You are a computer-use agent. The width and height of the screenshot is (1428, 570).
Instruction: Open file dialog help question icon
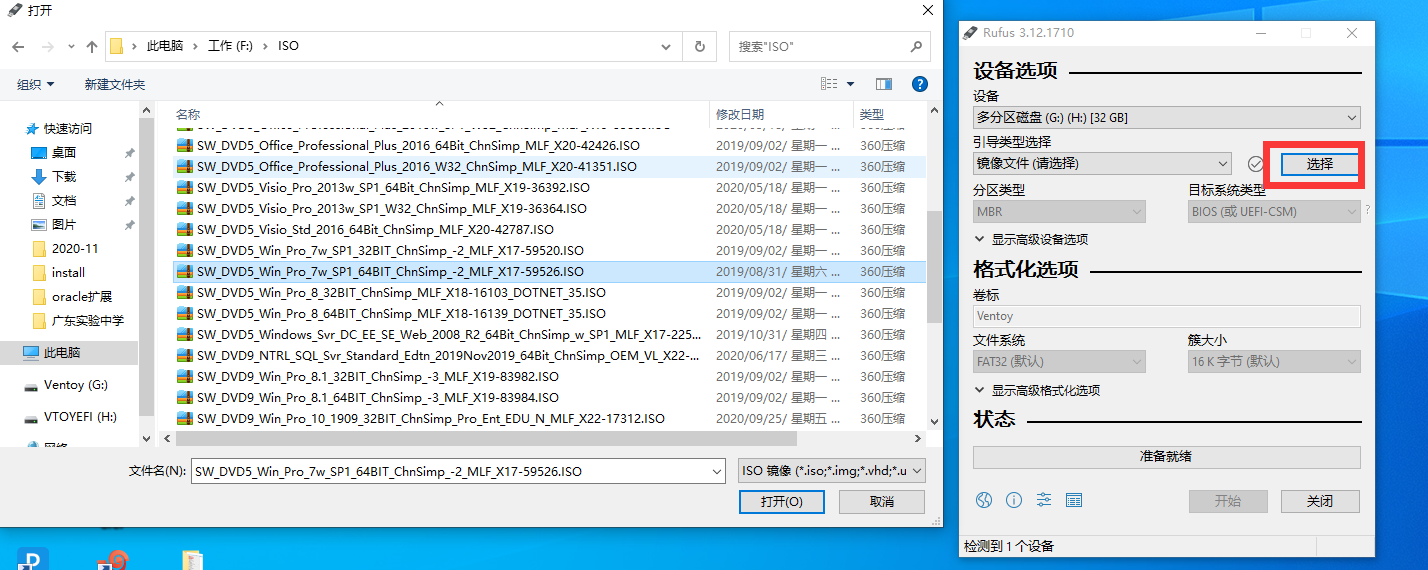[x=919, y=84]
